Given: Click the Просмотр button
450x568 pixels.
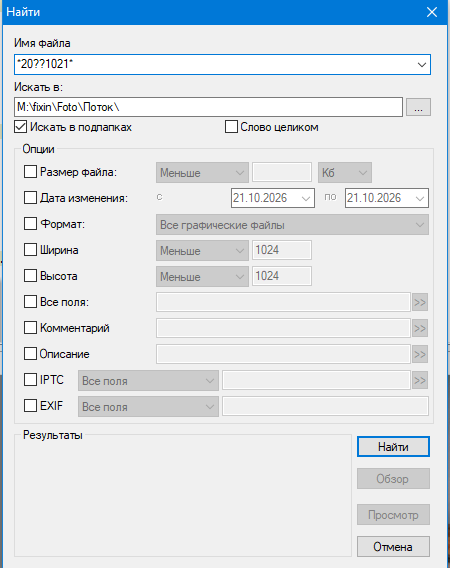Looking at the screenshot, I should pyautogui.click(x=393, y=514).
